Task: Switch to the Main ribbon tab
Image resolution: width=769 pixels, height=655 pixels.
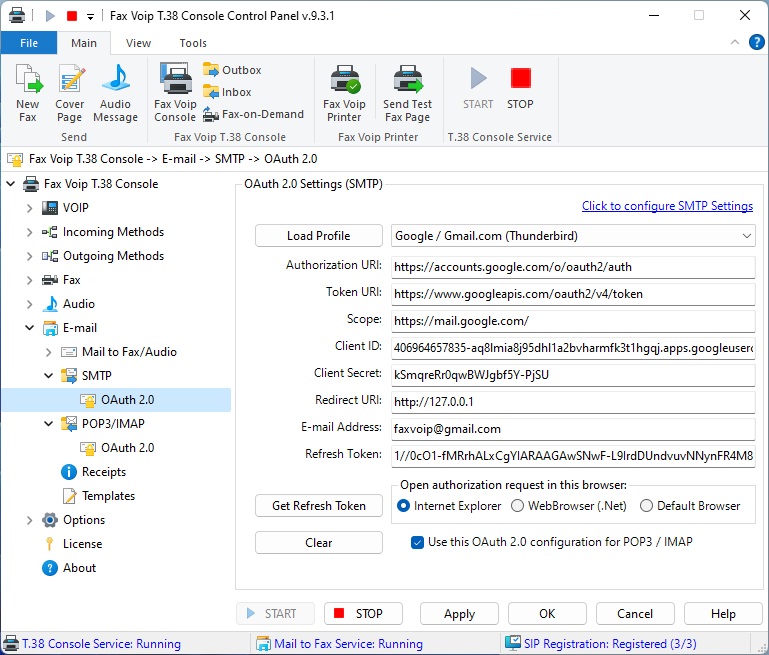Action: coord(84,43)
